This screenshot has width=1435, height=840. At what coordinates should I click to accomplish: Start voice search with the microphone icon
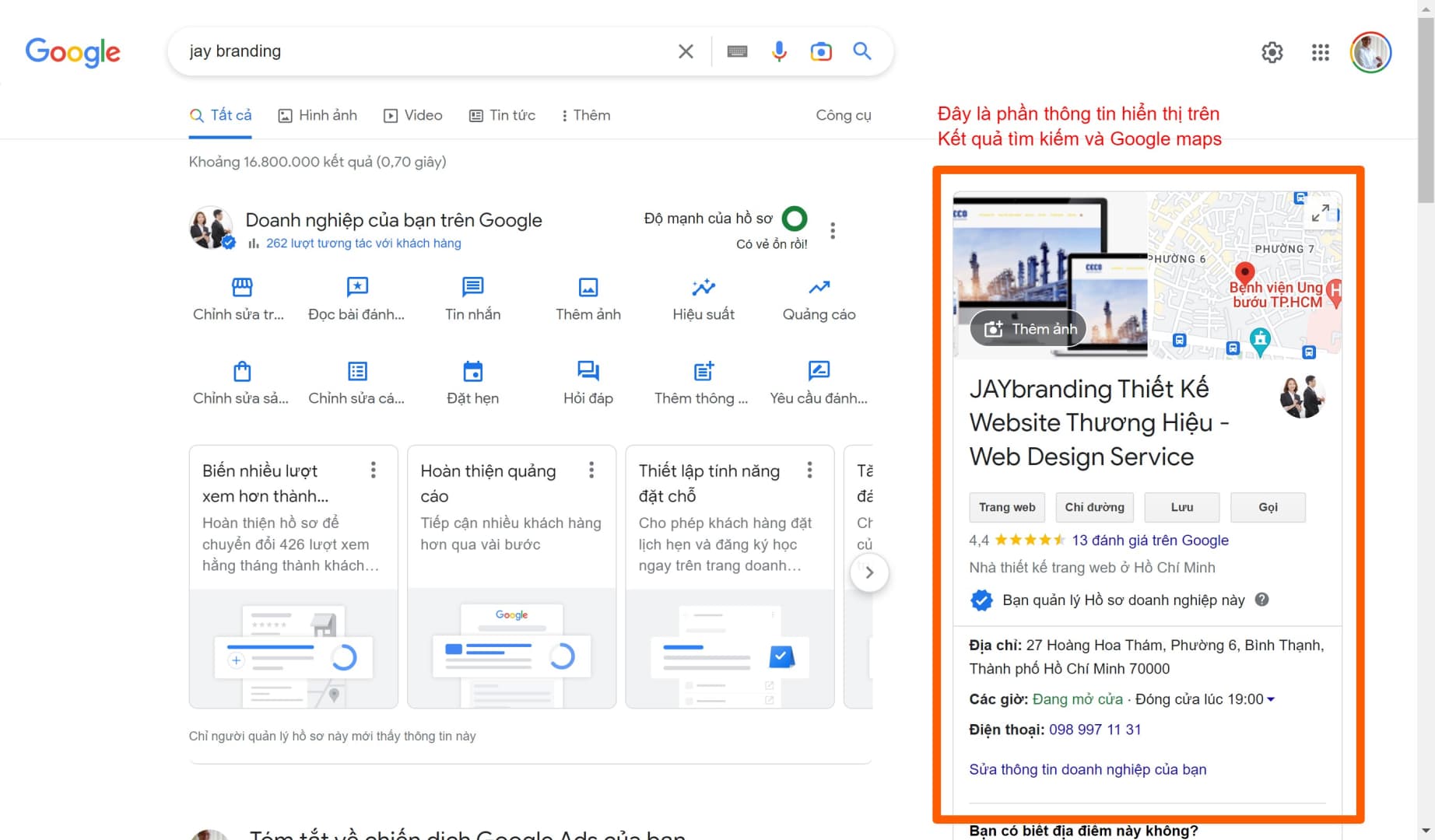[779, 51]
